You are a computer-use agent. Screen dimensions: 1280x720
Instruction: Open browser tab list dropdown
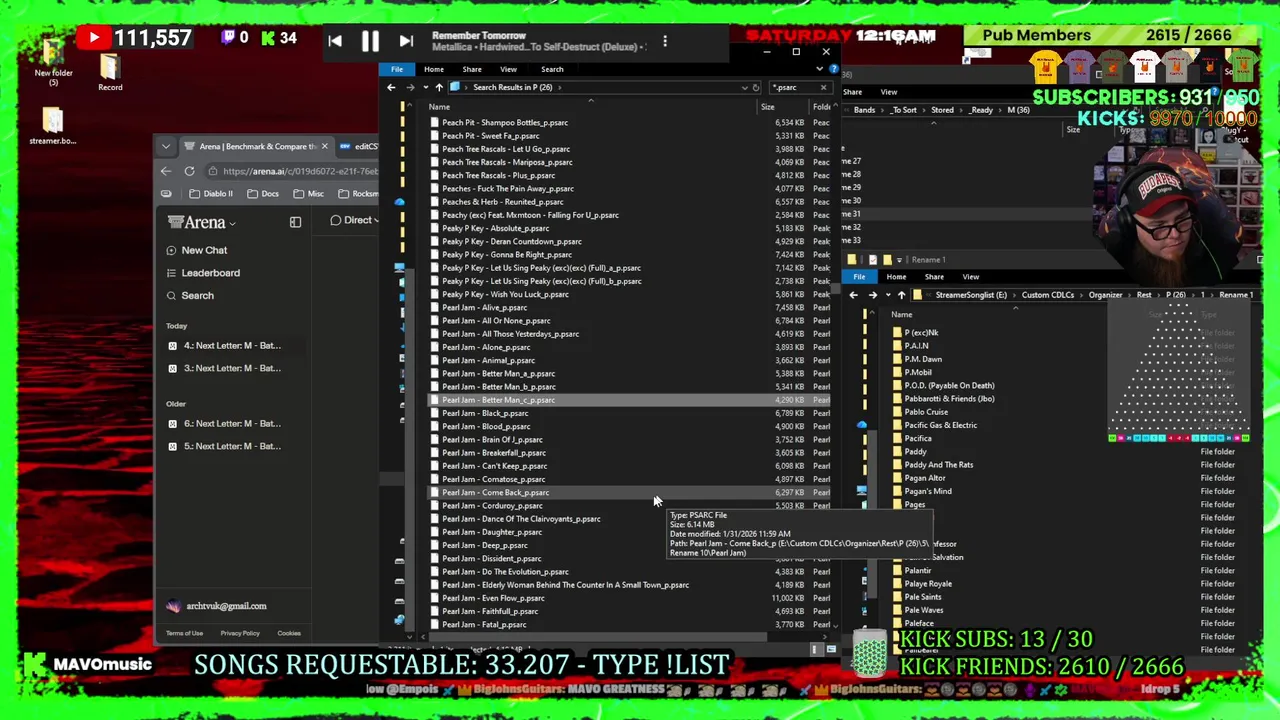point(166,146)
